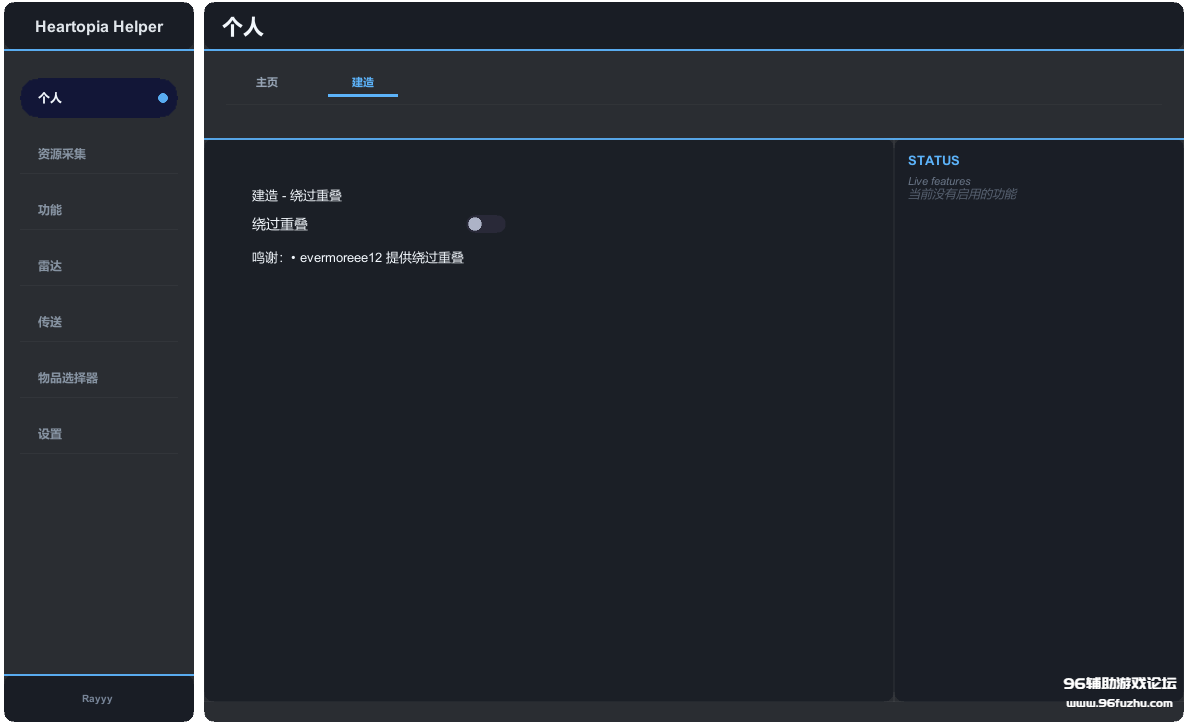Click the Live features label
The width and height of the screenshot is (1186, 726).
pyautogui.click(x=939, y=181)
